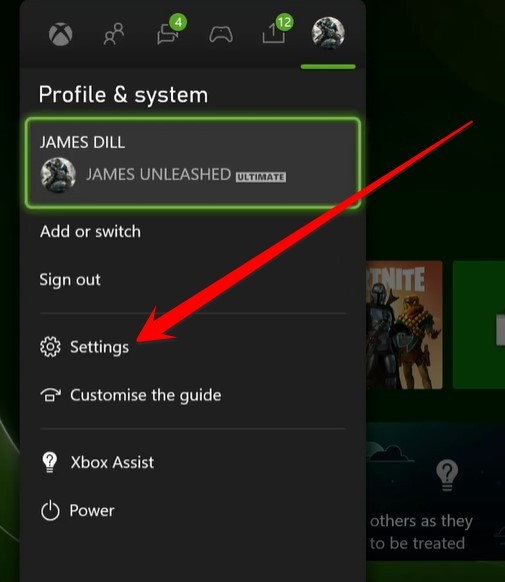
Task: Open the Capture & share tab icon
Action: (274, 34)
